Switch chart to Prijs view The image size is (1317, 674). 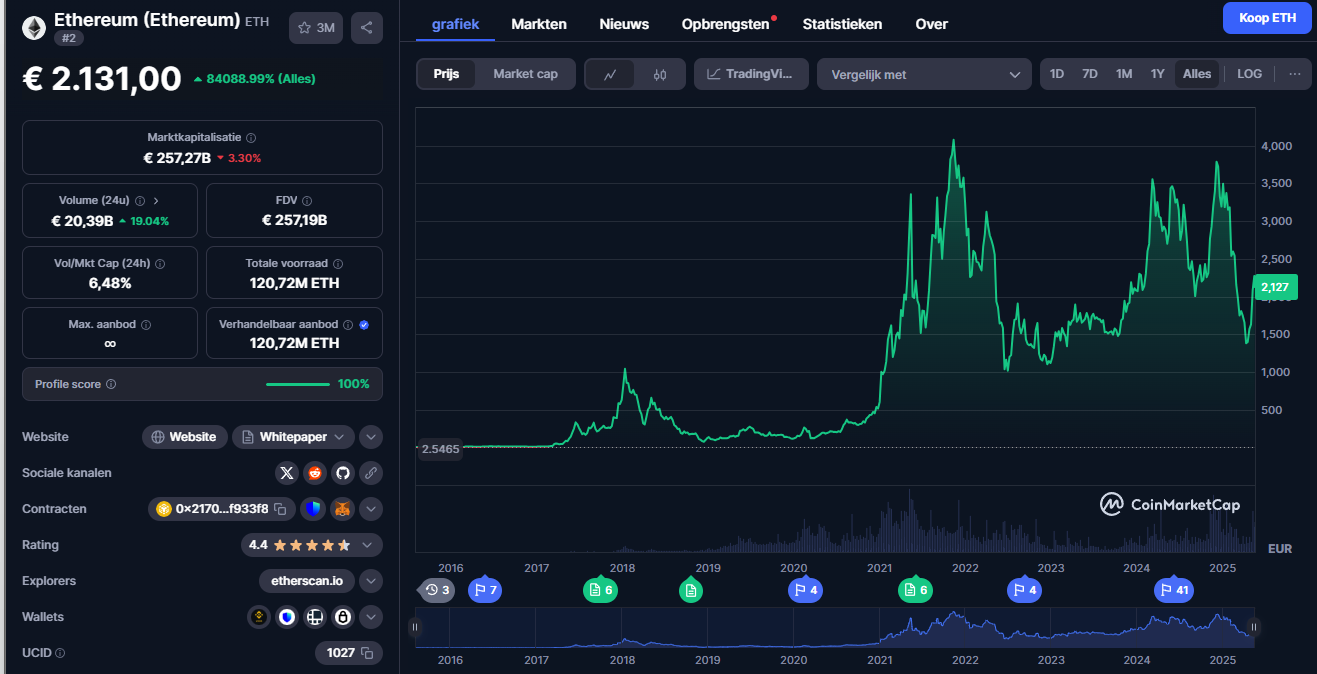[447, 74]
